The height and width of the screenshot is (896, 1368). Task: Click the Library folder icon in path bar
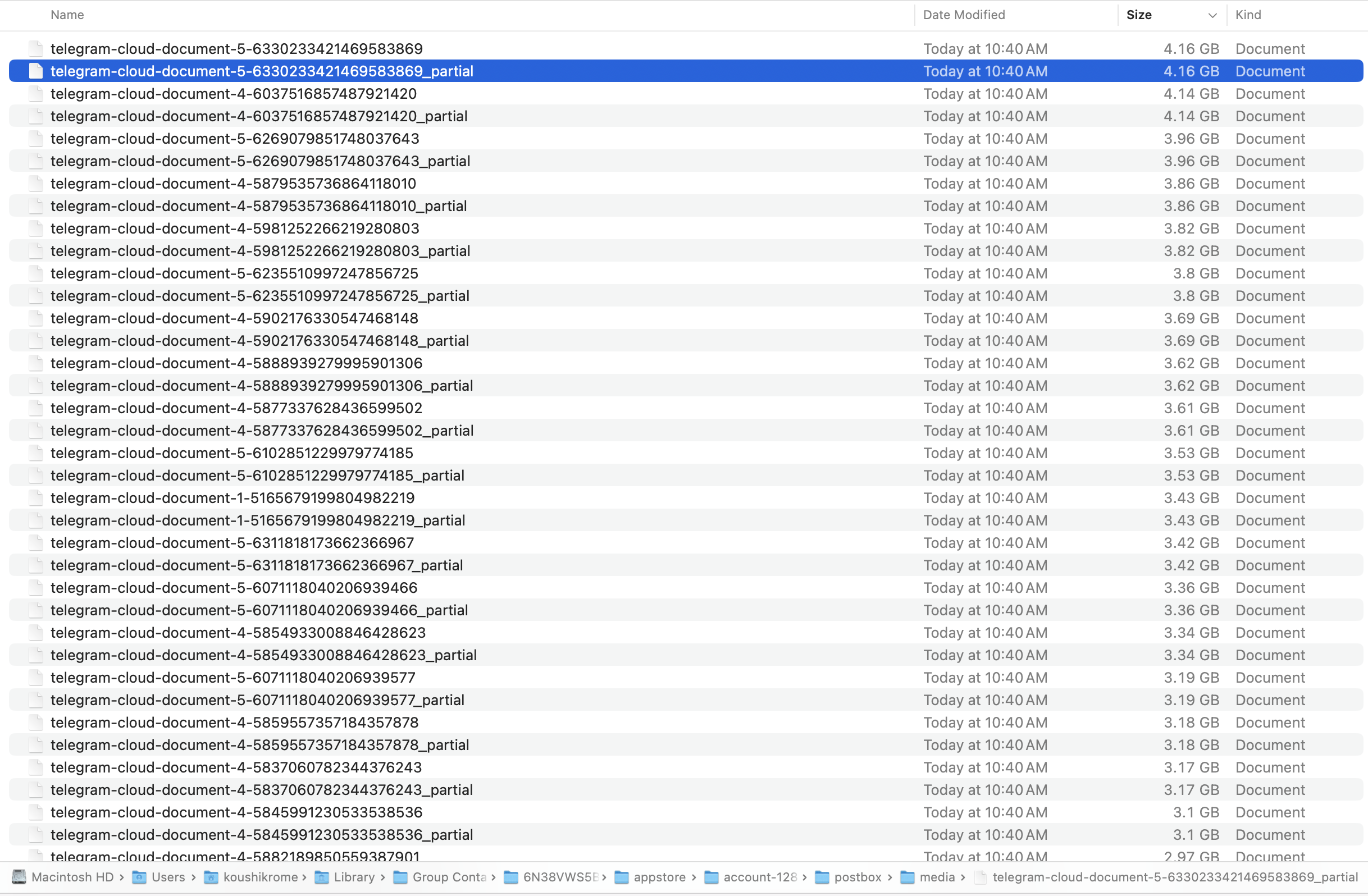[x=322, y=877]
